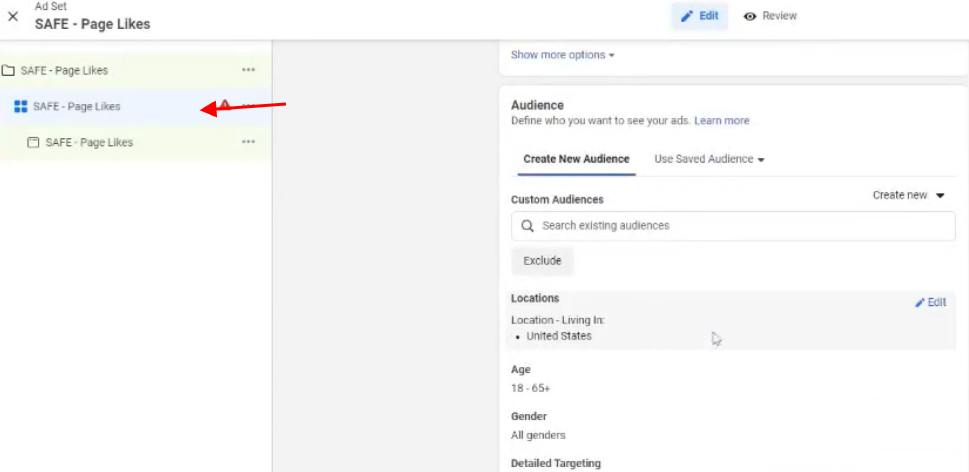The image size is (969, 472).
Task: Focus the Search existing audiences field
Action: (x=733, y=226)
